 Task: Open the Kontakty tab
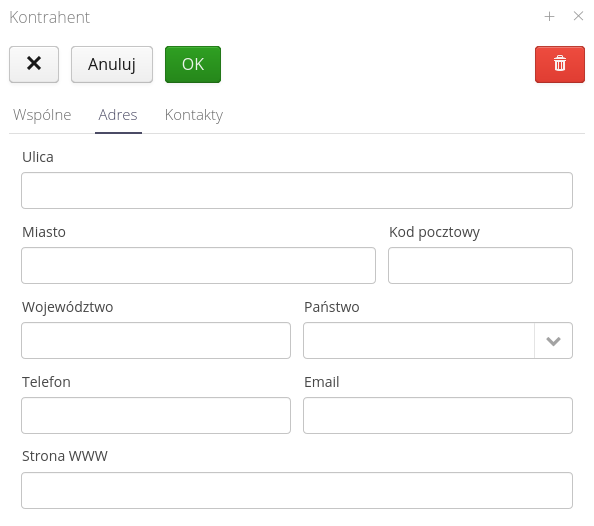coord(194,115)
